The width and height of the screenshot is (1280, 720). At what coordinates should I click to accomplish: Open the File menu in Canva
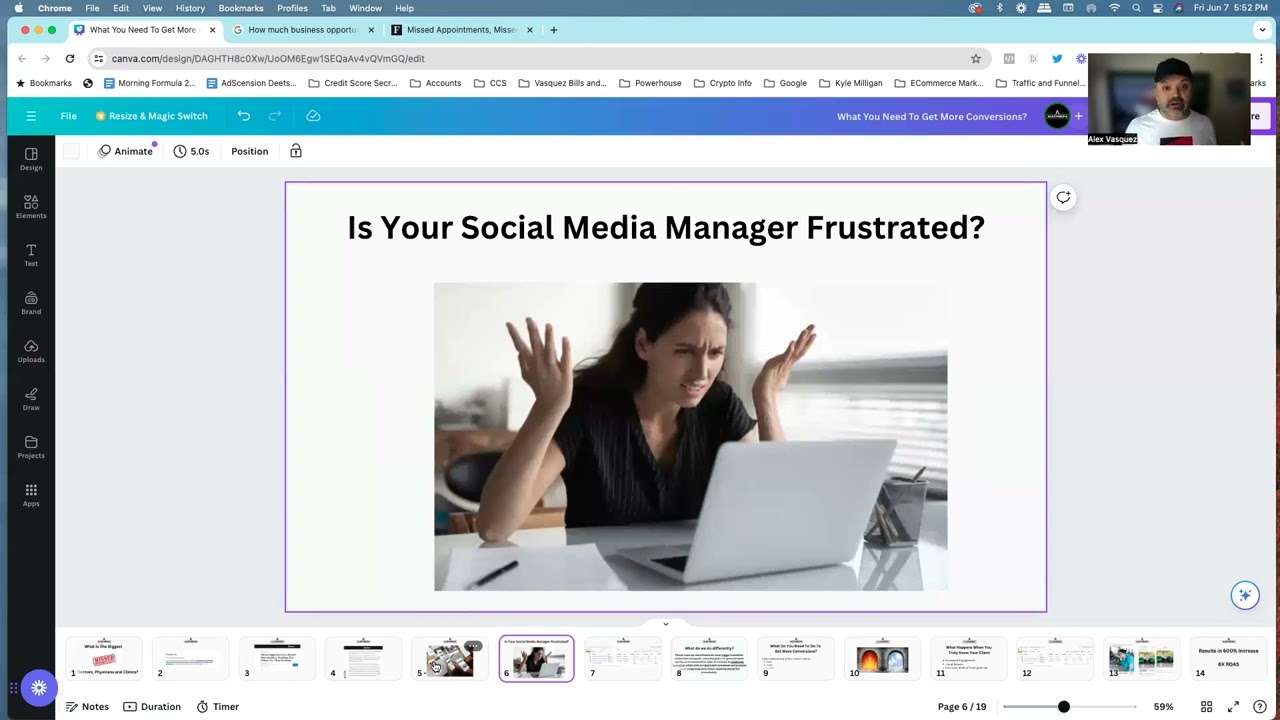point(68,116)
